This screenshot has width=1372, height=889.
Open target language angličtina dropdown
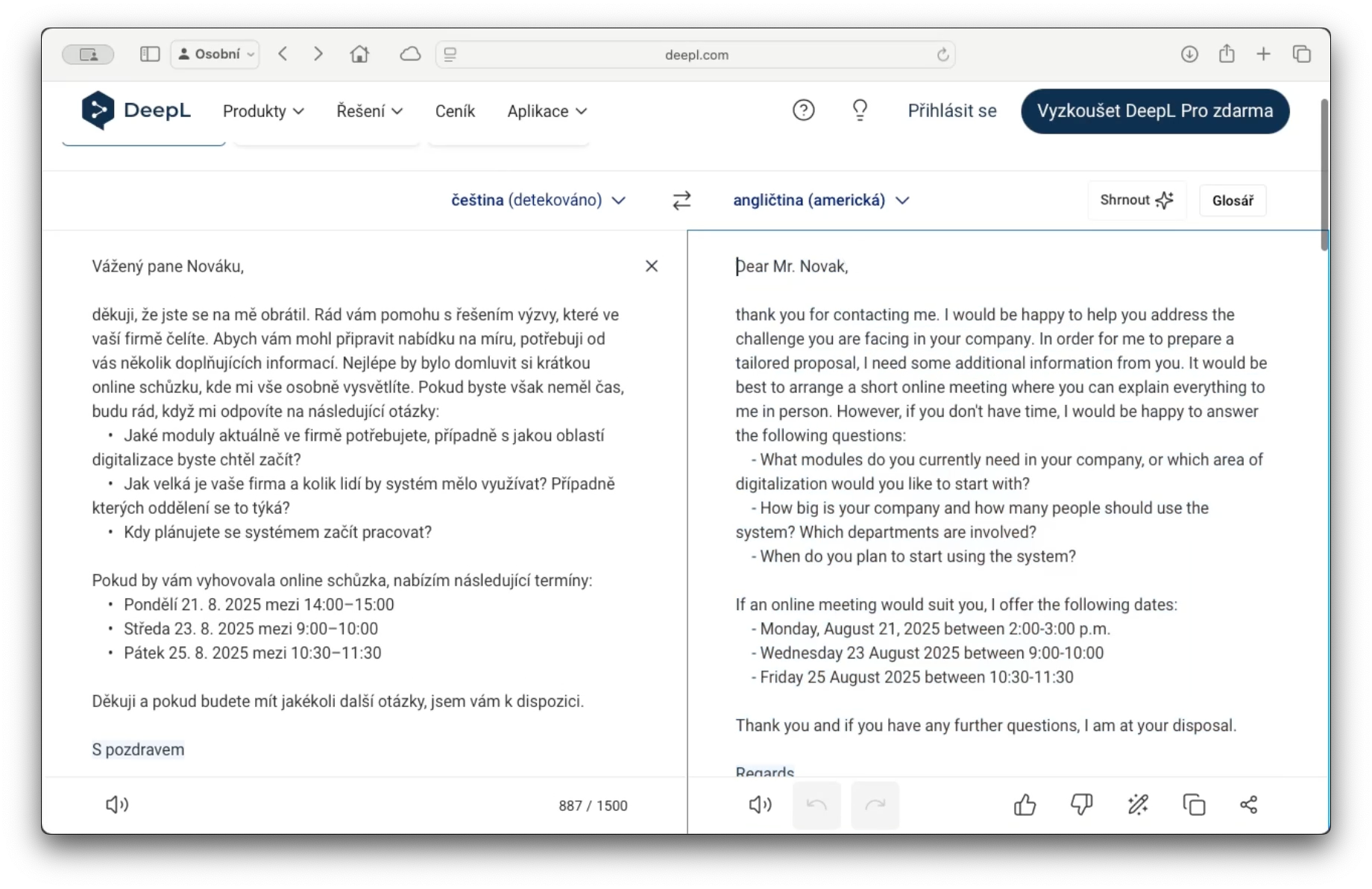click(x=821, y=200)
